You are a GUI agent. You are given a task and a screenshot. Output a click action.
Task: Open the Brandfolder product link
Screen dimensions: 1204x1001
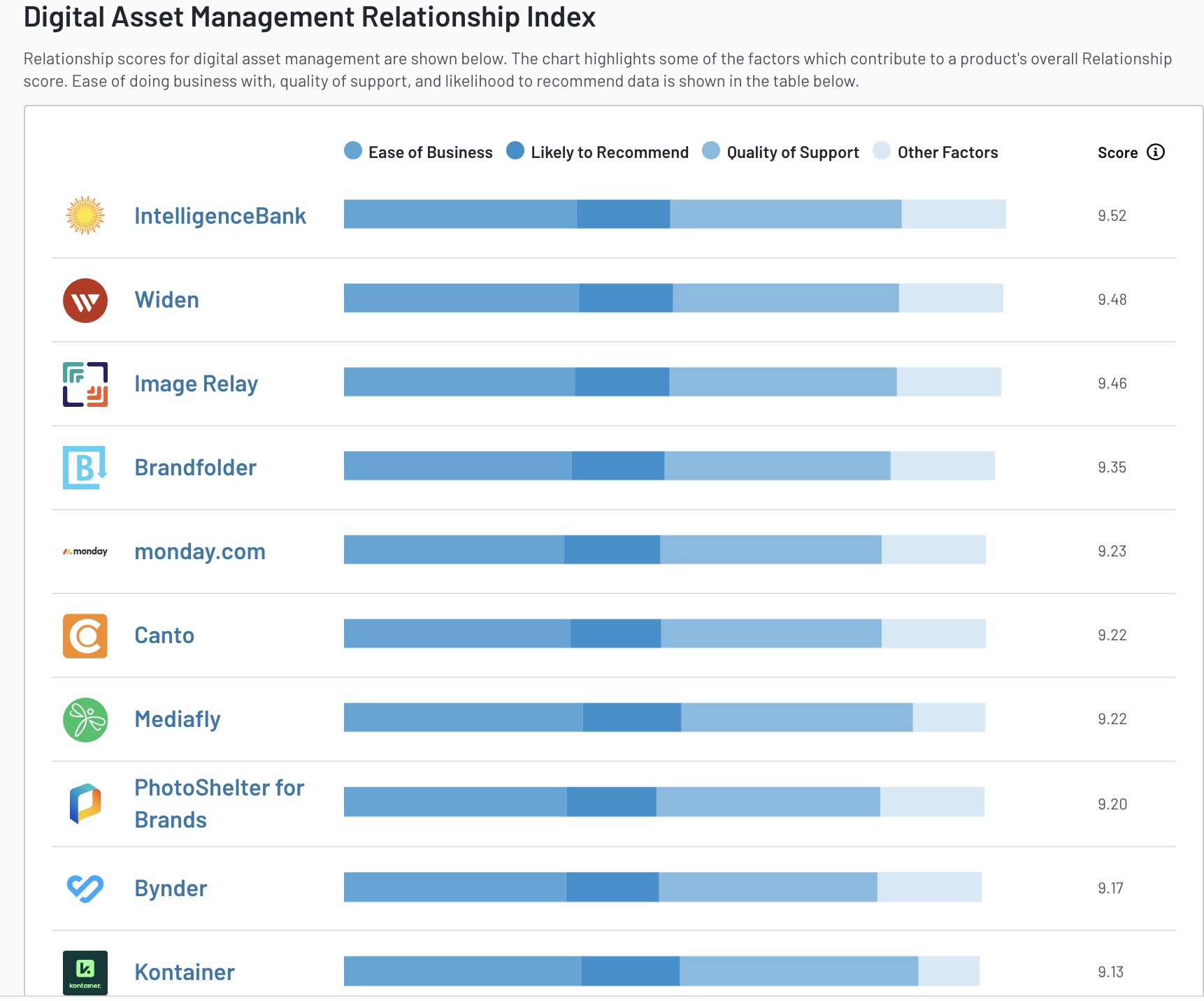[x=195, y=468]
